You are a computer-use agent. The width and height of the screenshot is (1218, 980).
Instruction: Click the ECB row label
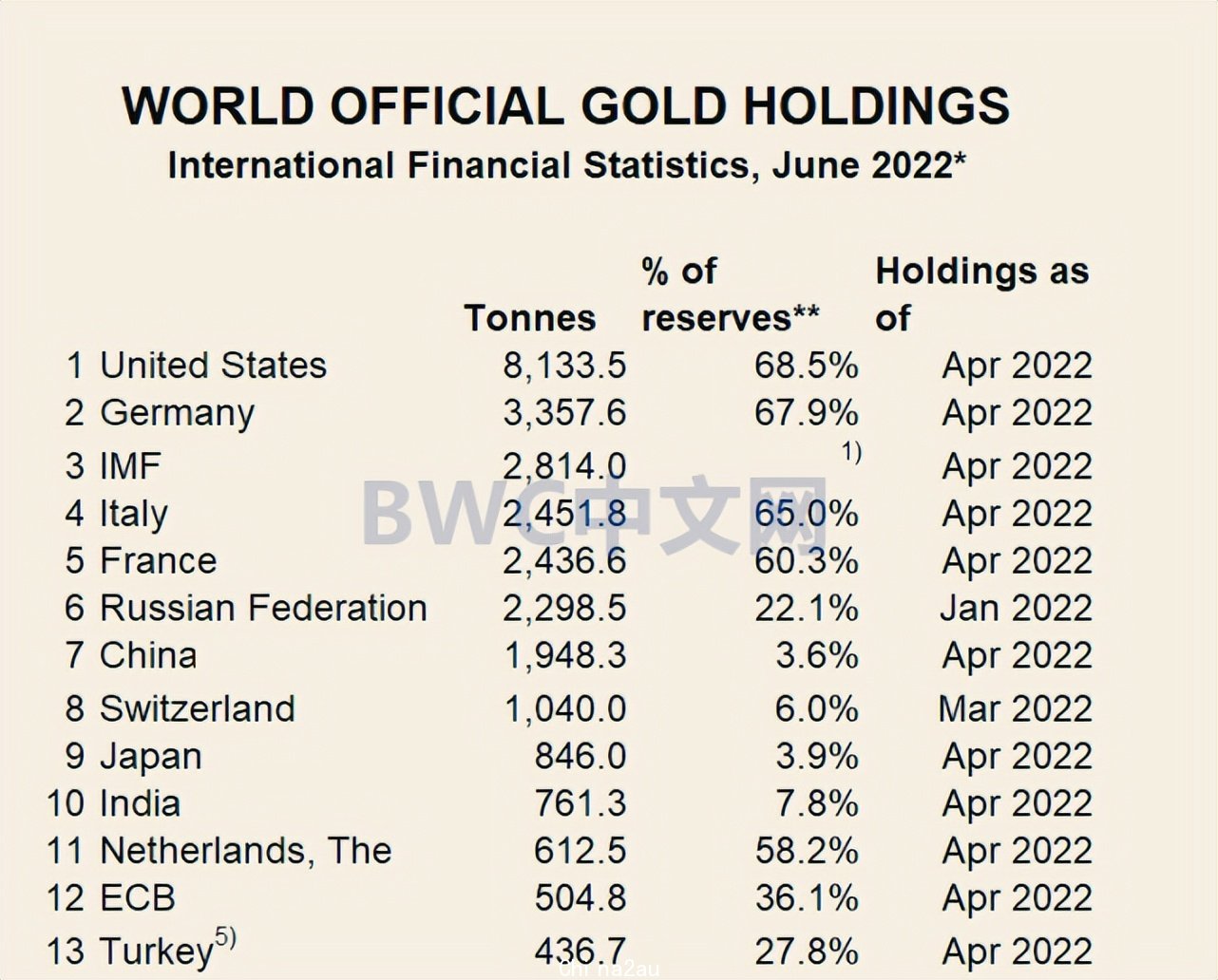pos(138,897)
